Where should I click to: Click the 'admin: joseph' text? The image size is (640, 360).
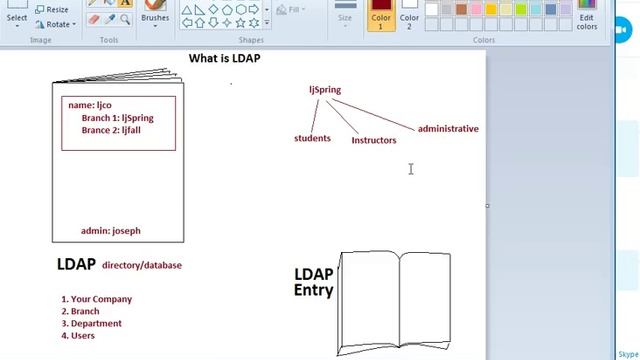[111, 231]
